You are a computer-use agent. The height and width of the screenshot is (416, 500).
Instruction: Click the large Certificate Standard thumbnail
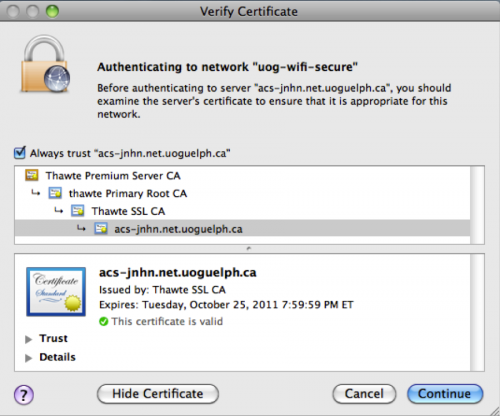56,291
